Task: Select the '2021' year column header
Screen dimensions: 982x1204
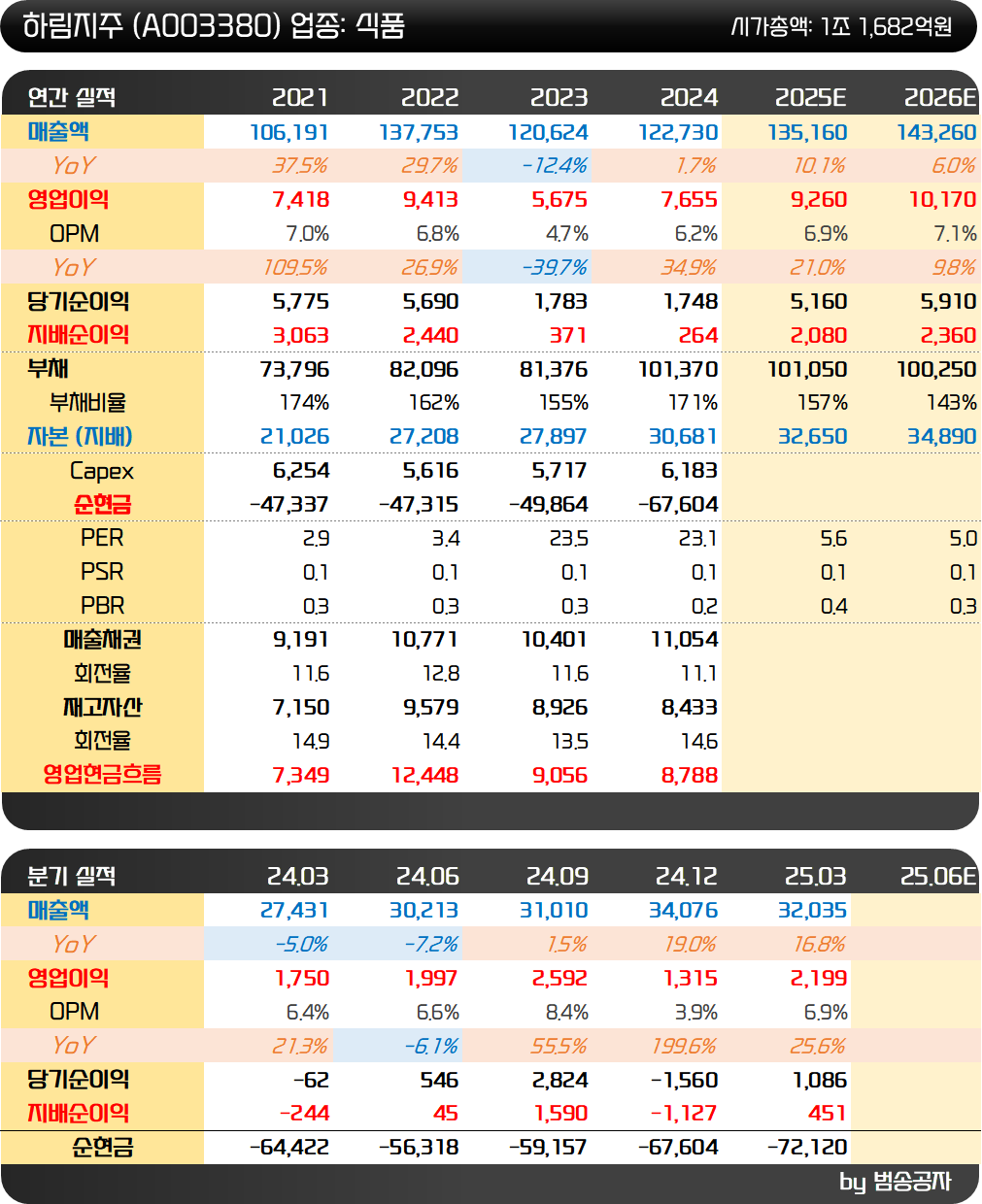Action: (300, 97)
